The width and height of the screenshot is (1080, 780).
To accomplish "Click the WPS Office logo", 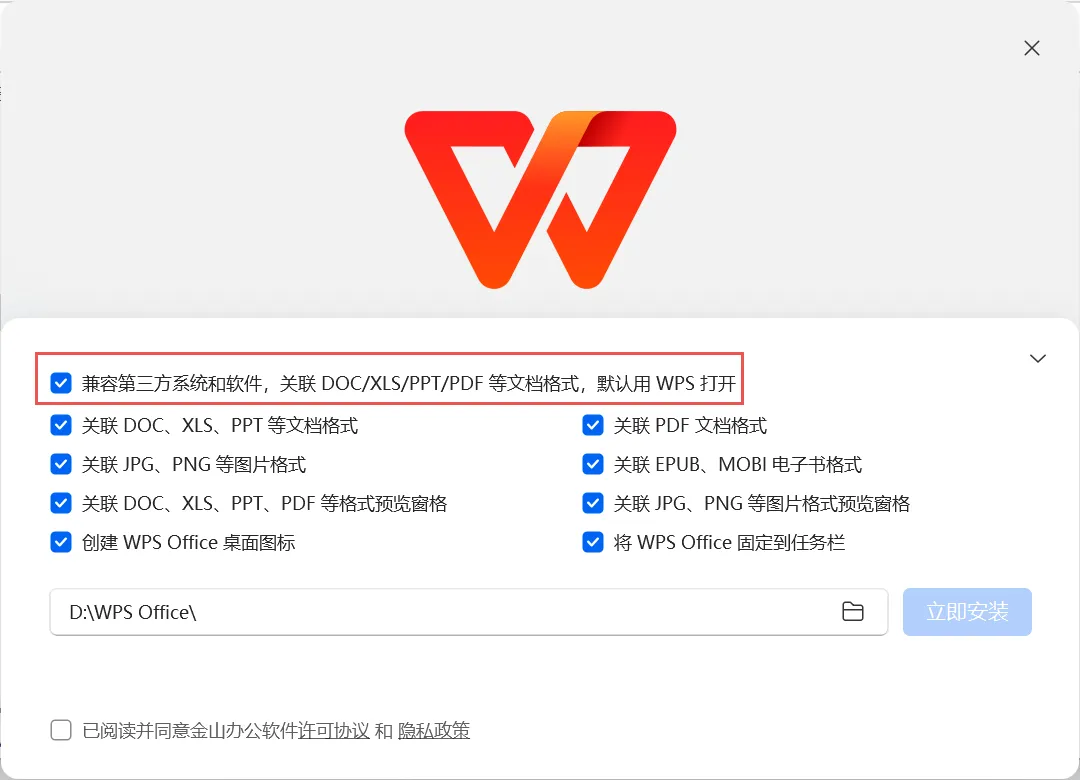I will pos(540,199).
